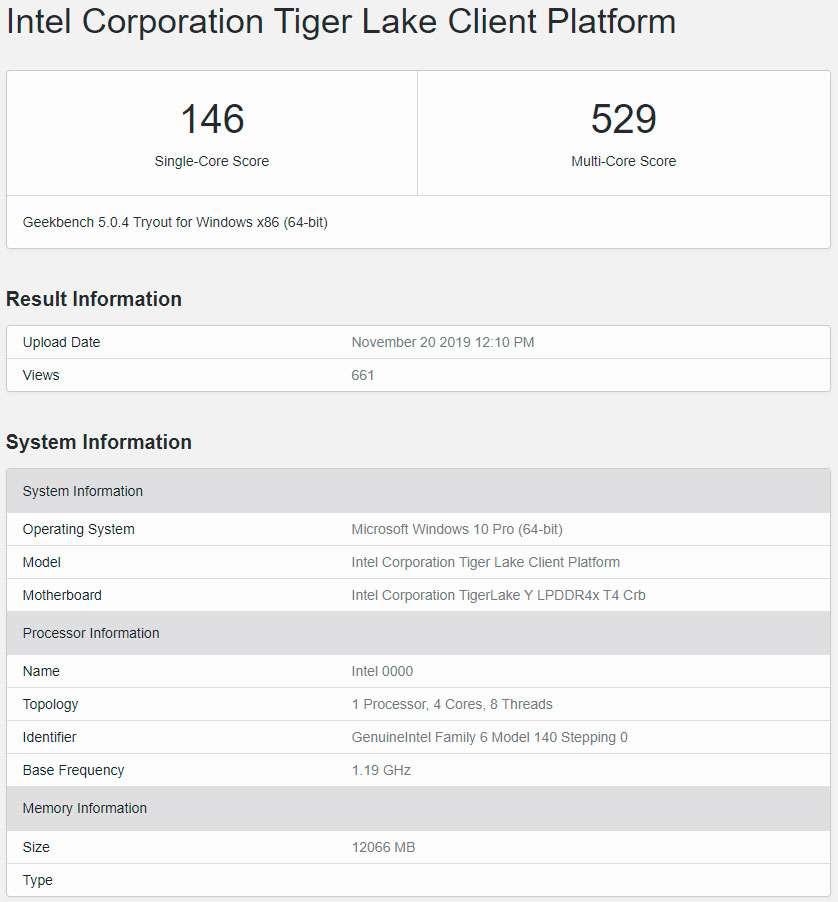Viewport: 838px width, 902px height.
Task: Click the Motherboard label
Action: pyautogui.click(x=62, y=595)
